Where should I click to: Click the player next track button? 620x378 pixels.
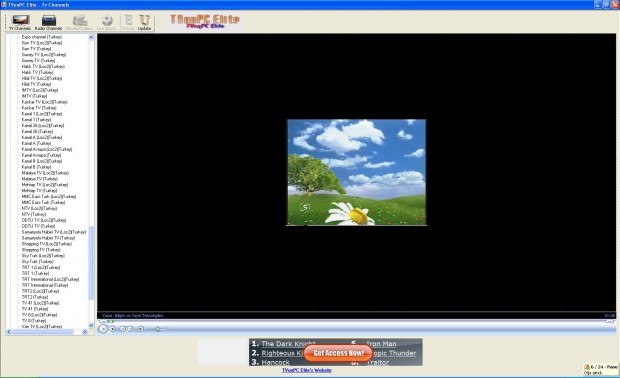click(x=130, y=329)
